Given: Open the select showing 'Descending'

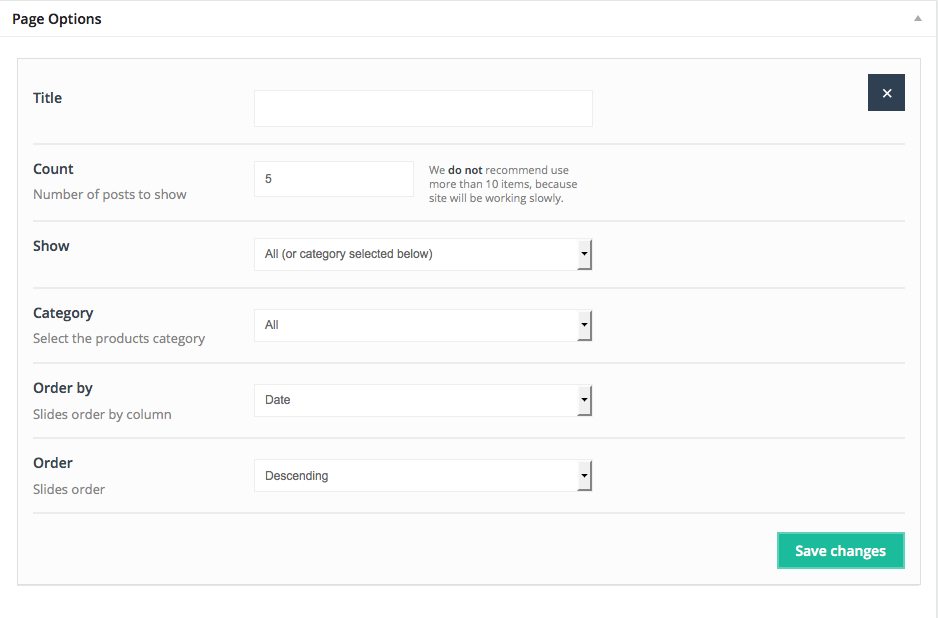Looking at the screenshot, I should tap(415, 476).
